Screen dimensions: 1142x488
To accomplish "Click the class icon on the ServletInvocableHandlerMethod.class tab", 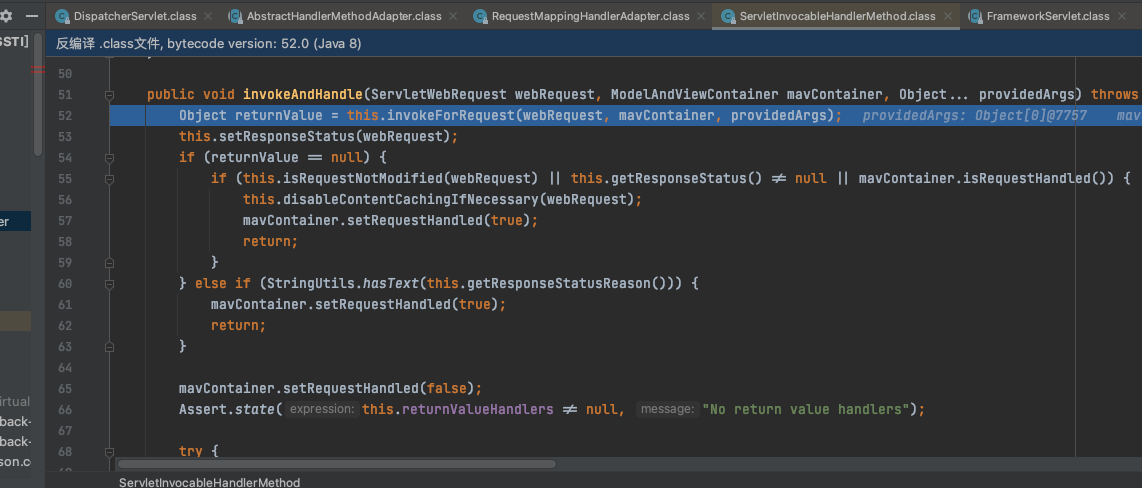I will click(728, 16).
